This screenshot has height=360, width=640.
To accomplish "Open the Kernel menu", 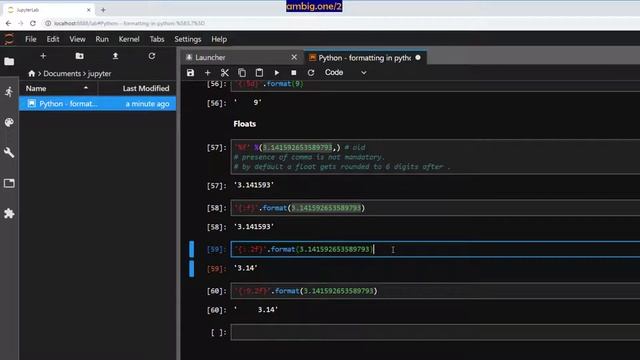I will pyautogui.click(x=129, y=39).
